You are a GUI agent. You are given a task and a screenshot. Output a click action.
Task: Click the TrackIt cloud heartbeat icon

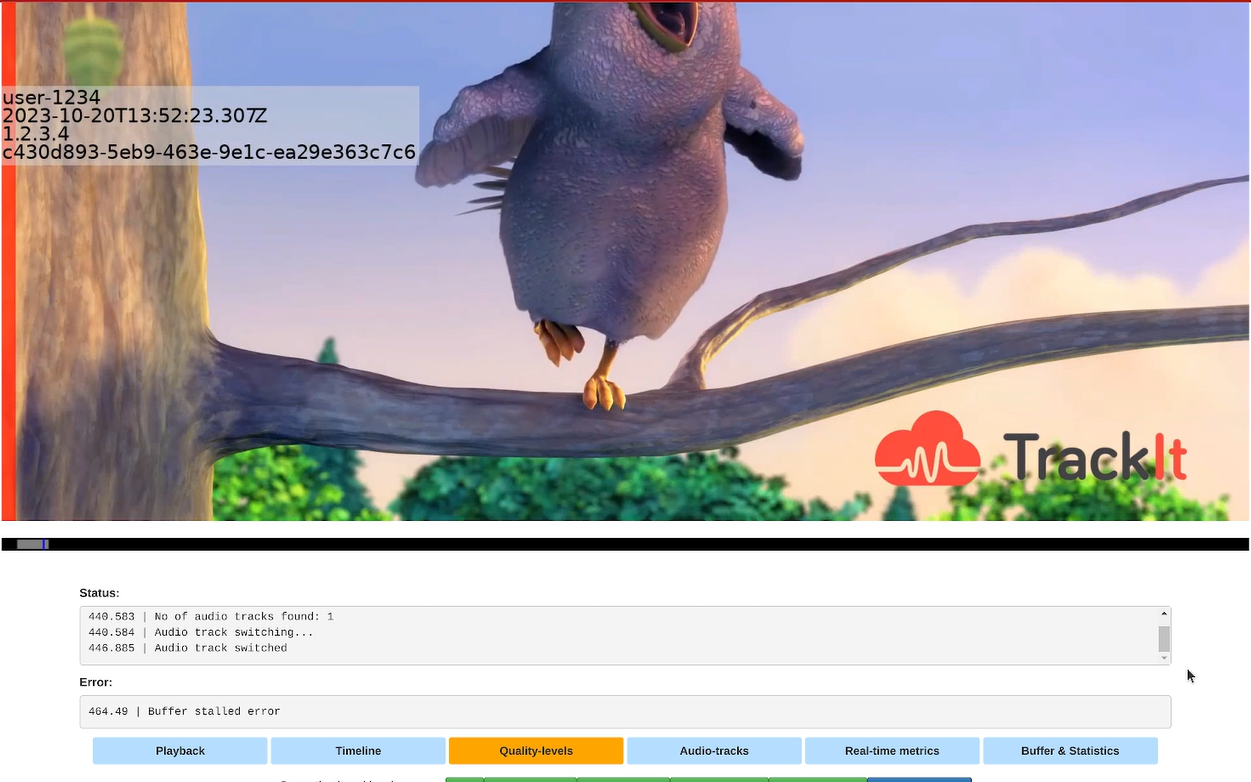[x=931, y=448]
